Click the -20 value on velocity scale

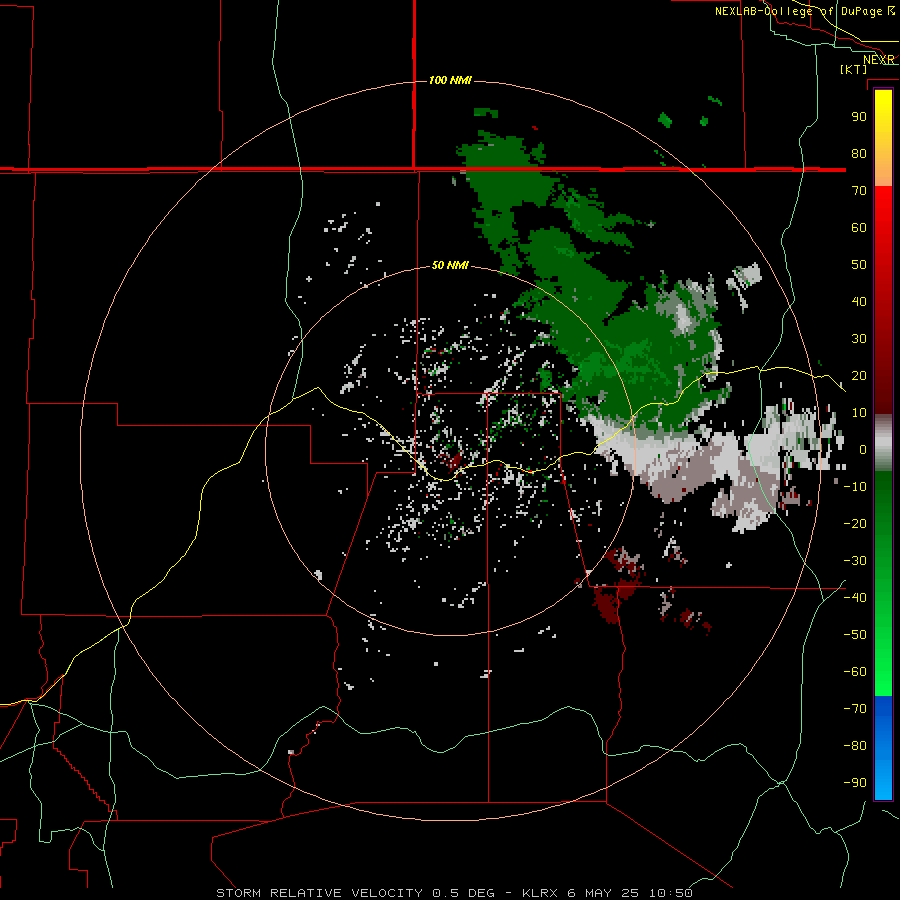(x=855, y=524)
